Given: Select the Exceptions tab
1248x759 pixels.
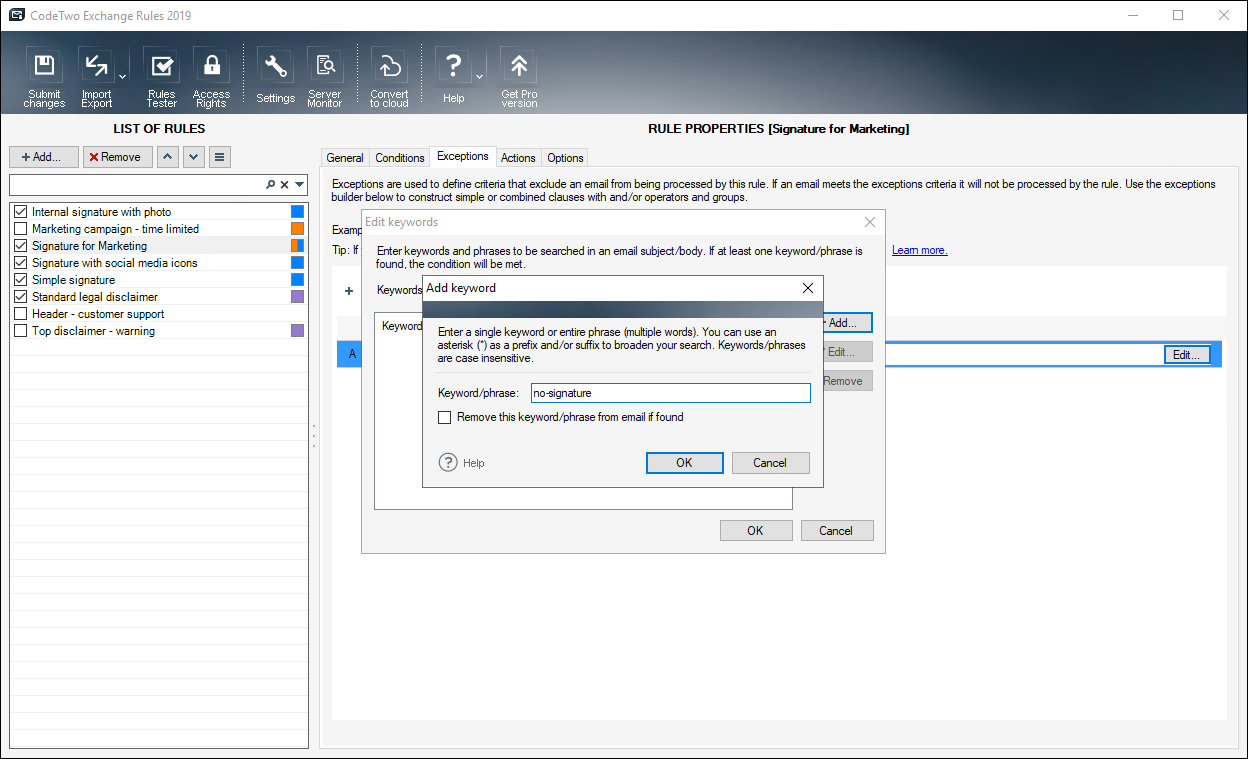Looking at the screenshot, I should pyautogui.click(x=463, y=157).
